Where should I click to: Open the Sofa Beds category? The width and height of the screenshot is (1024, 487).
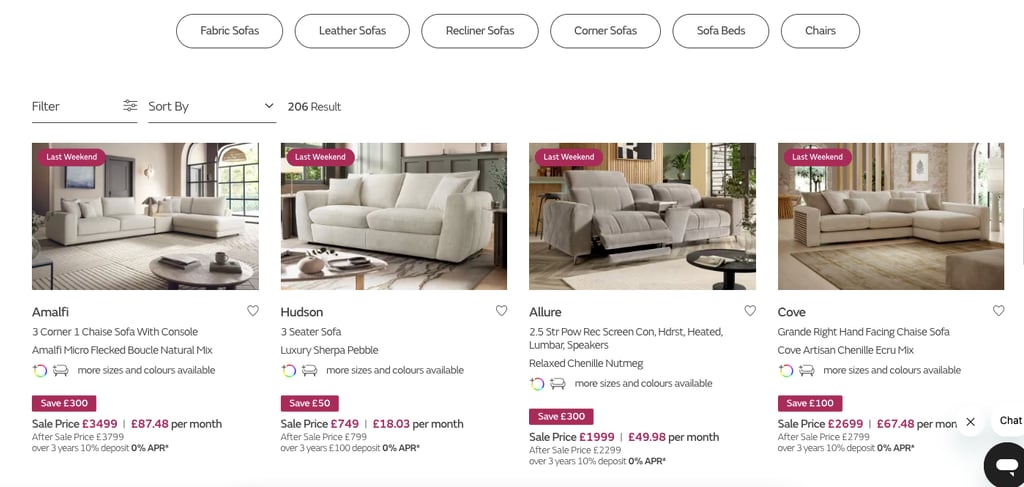(721, 31)
